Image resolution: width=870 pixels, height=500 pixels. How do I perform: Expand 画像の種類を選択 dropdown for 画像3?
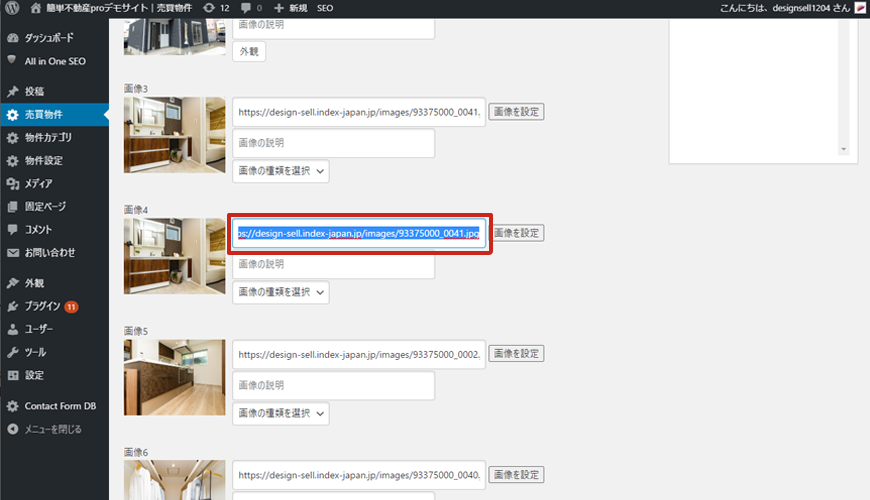pos(281,171)
